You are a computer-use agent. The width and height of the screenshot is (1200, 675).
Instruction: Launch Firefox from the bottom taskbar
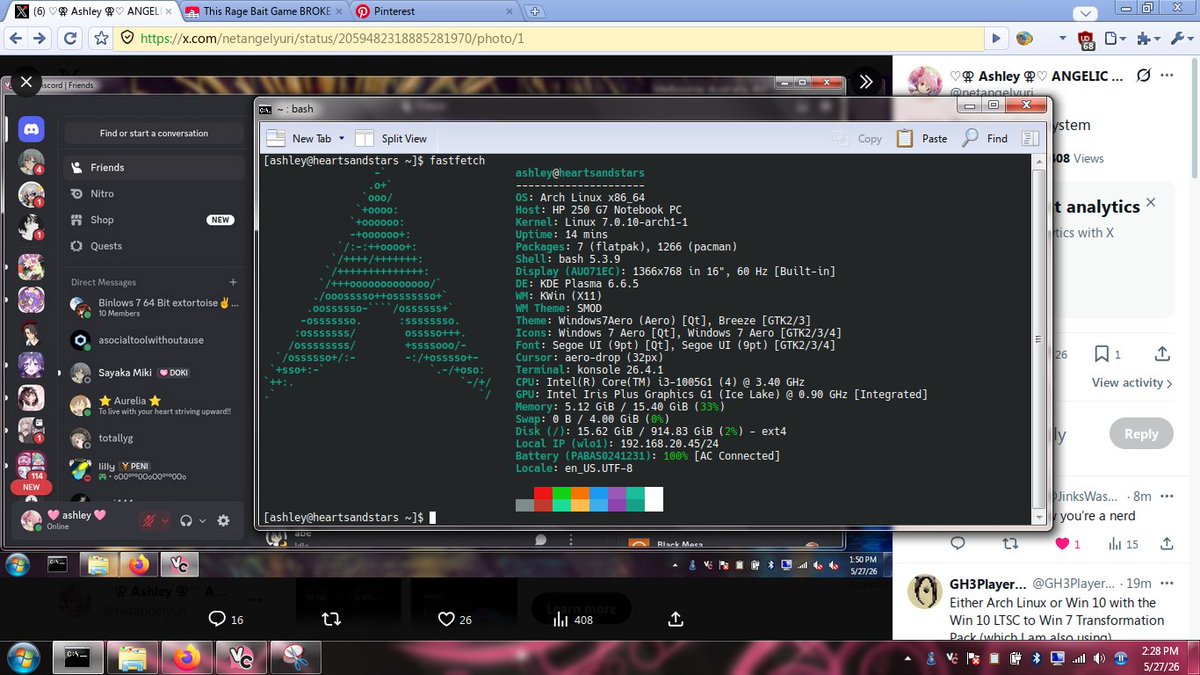[x=186, y=658]
